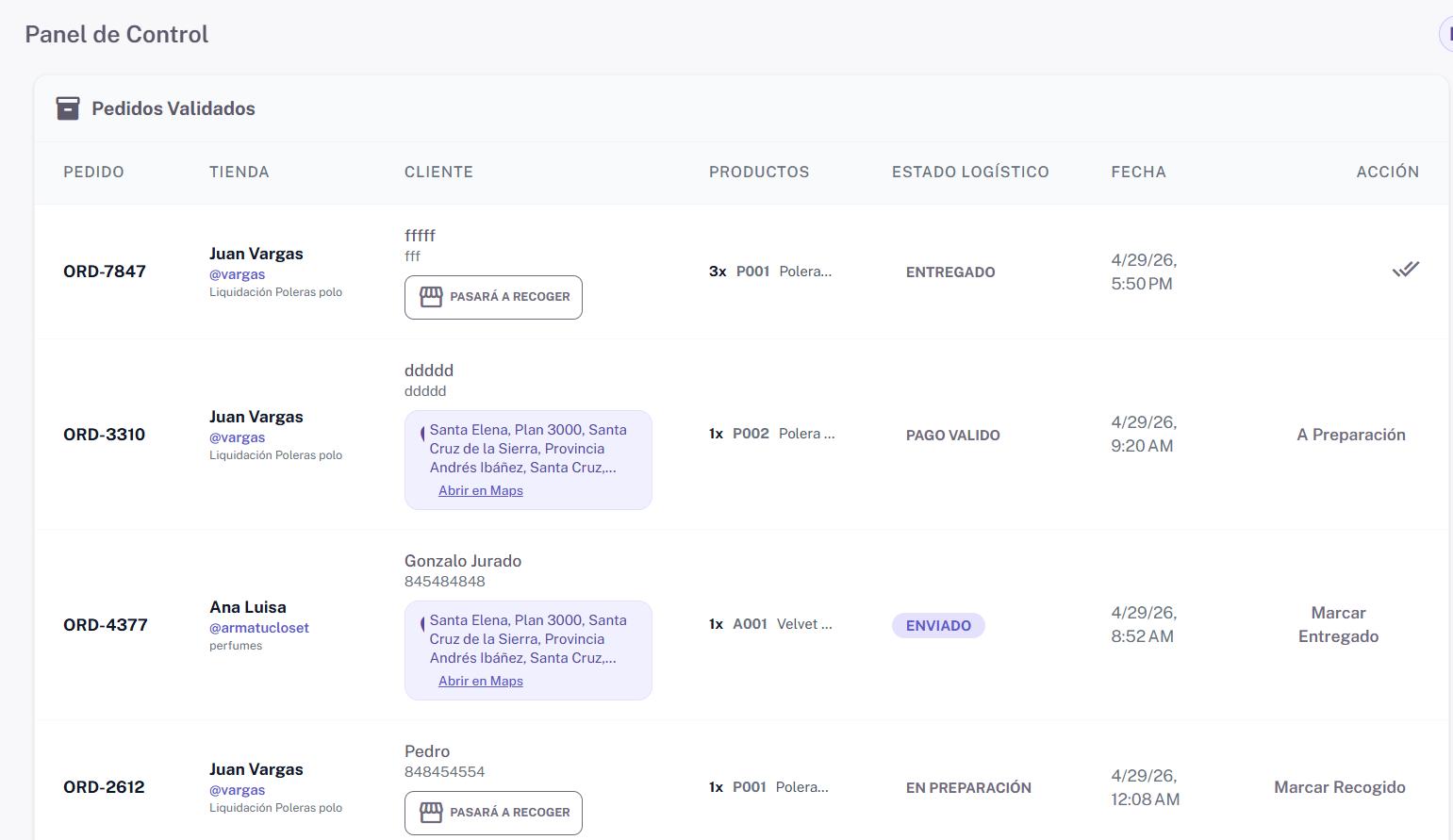Click the archive box icon beside Pedidos Validados
This screenshot has width=1453, height=840.
(x=68, y=108)
